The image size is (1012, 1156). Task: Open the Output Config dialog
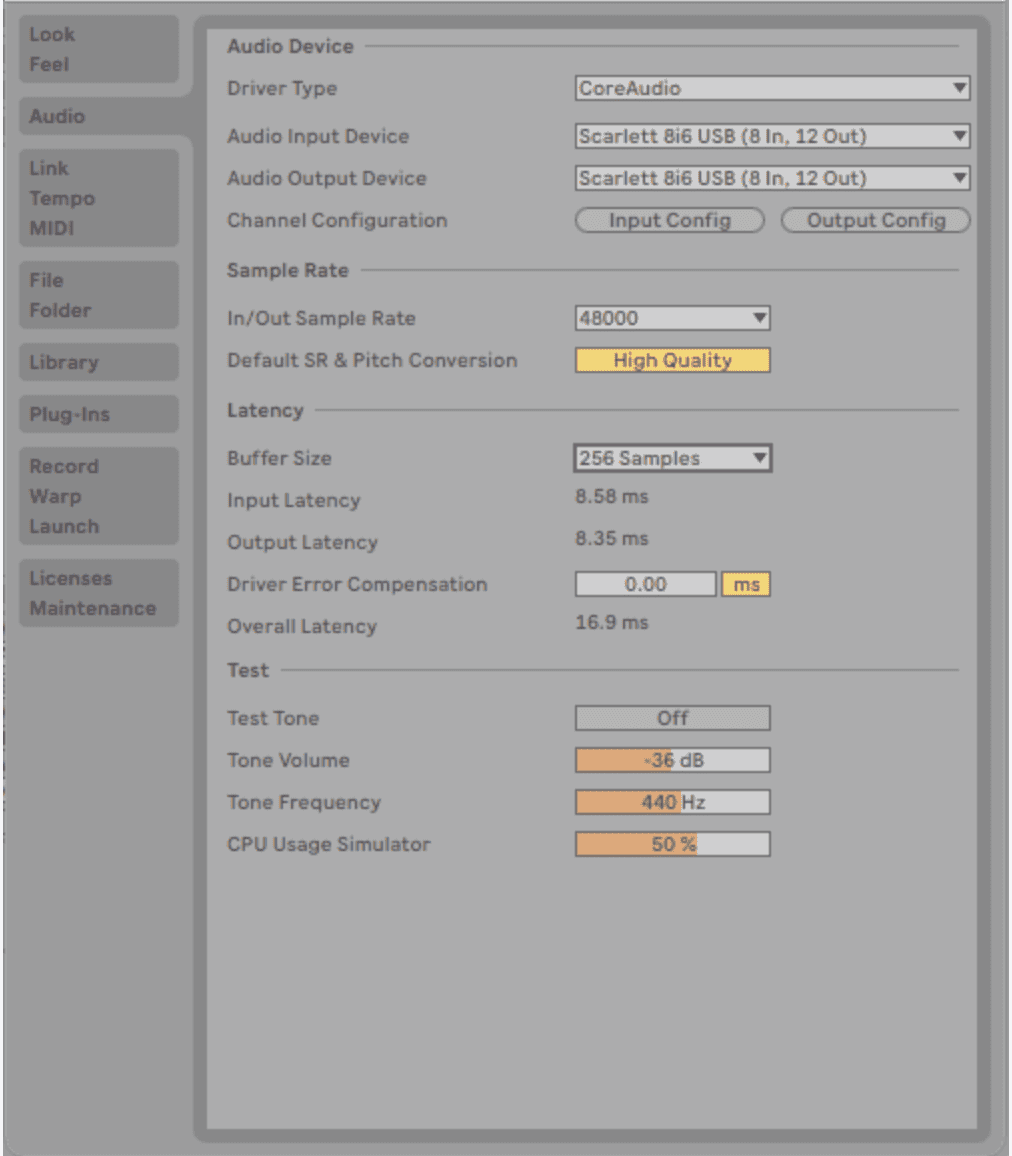pos(874,220)
